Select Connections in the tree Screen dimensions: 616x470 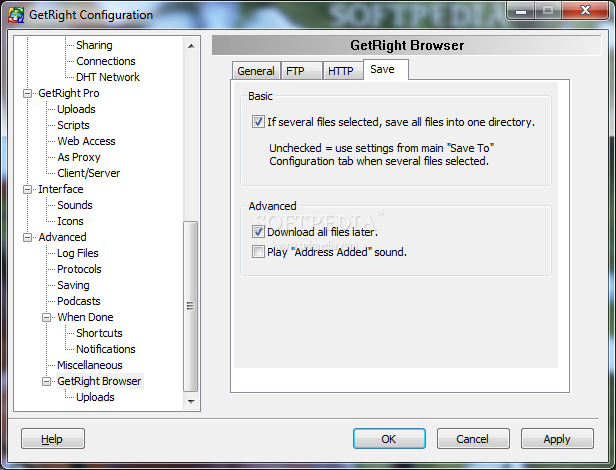pos(106,61)
